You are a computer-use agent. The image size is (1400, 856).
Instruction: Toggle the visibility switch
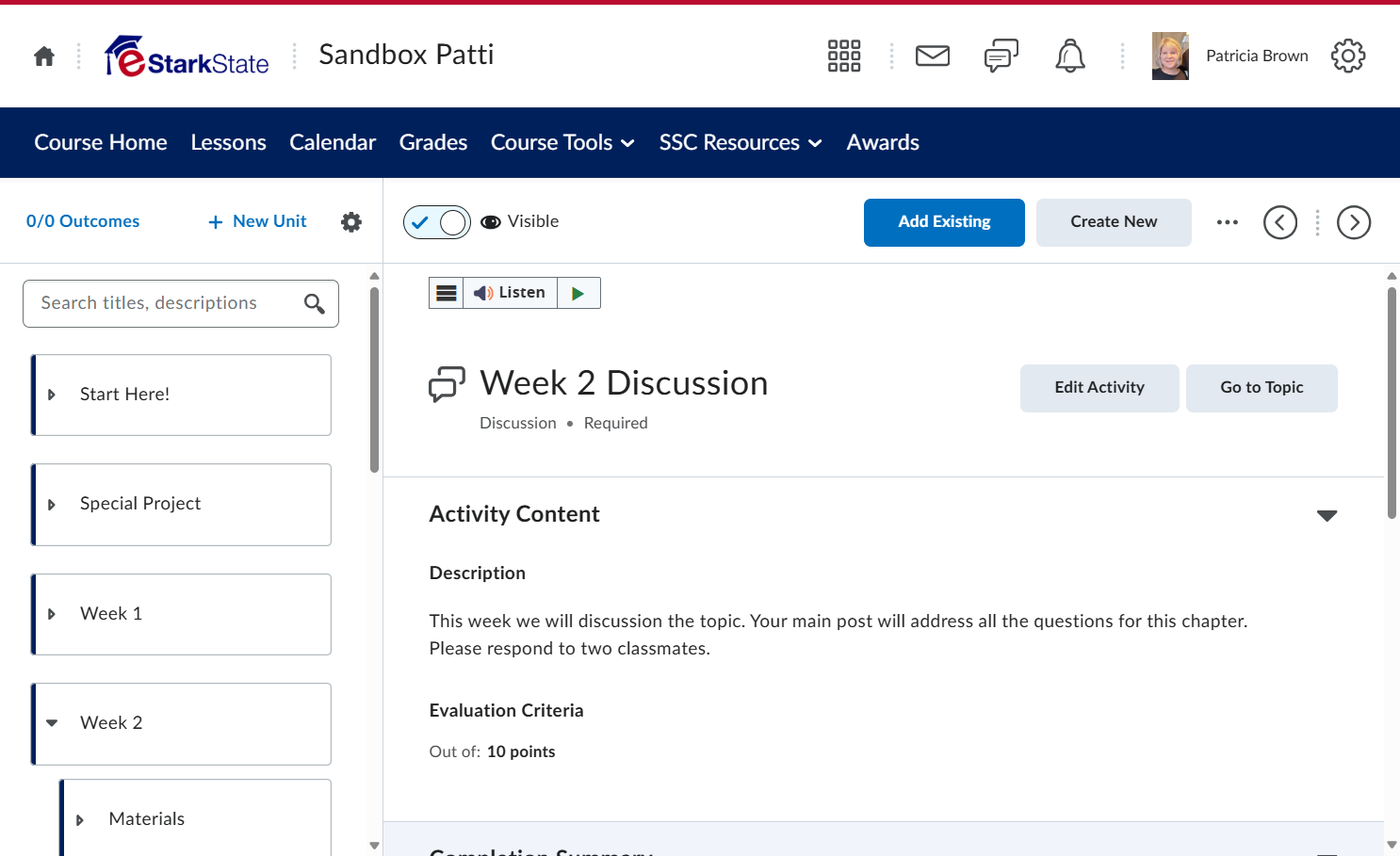(x=437, y=222)
